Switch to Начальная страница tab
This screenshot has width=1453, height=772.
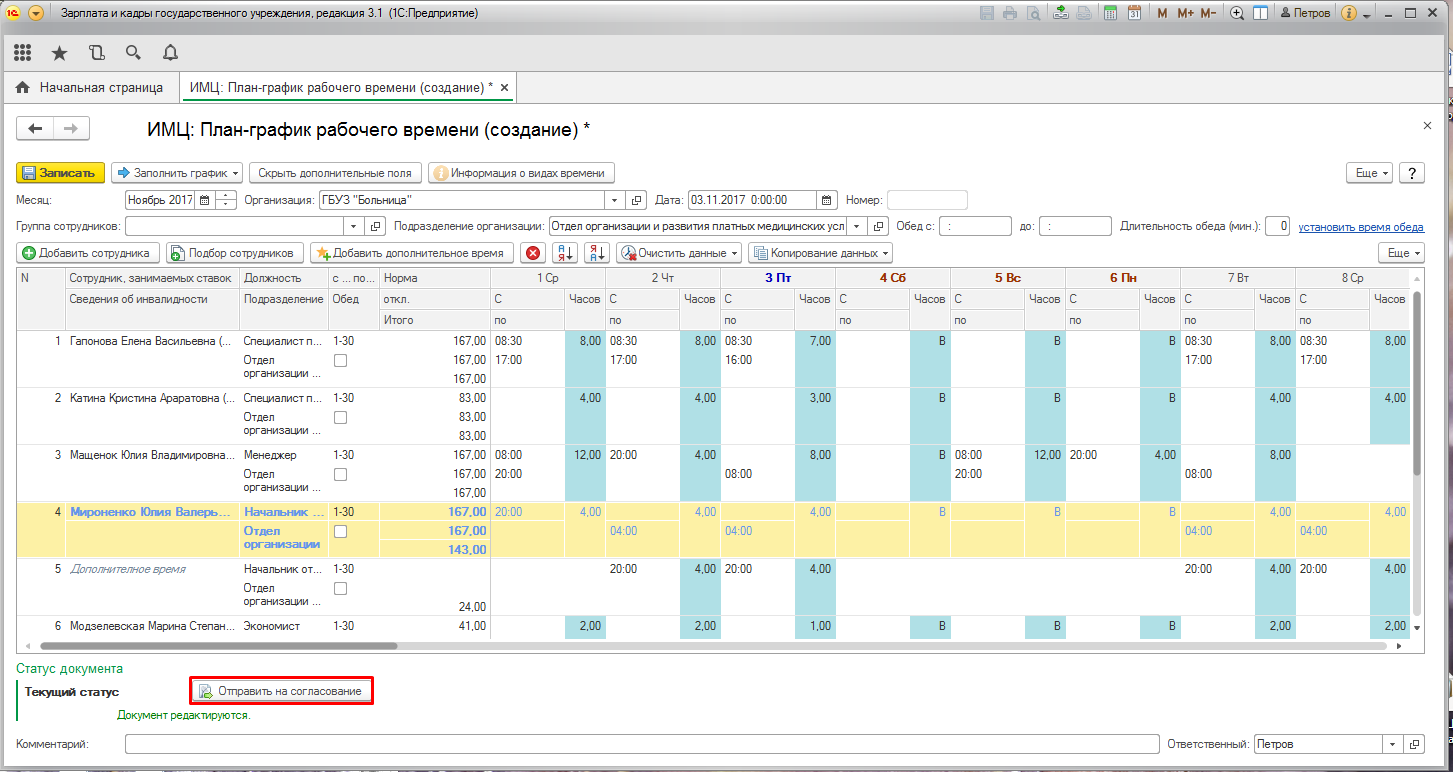(x=90, y=88)
